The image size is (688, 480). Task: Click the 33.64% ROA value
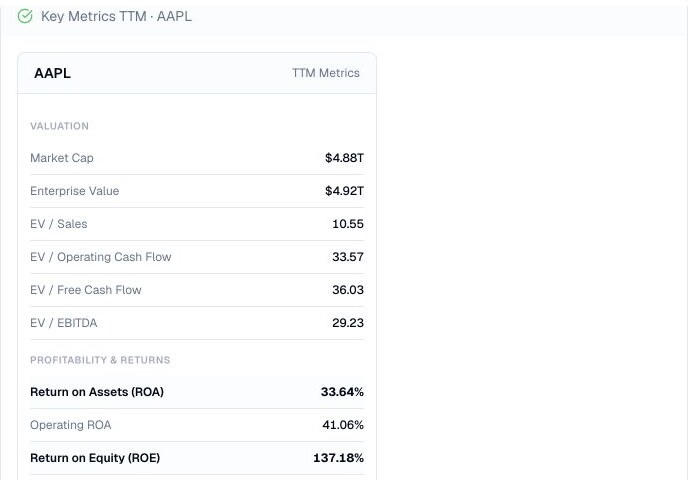(342, 392)
